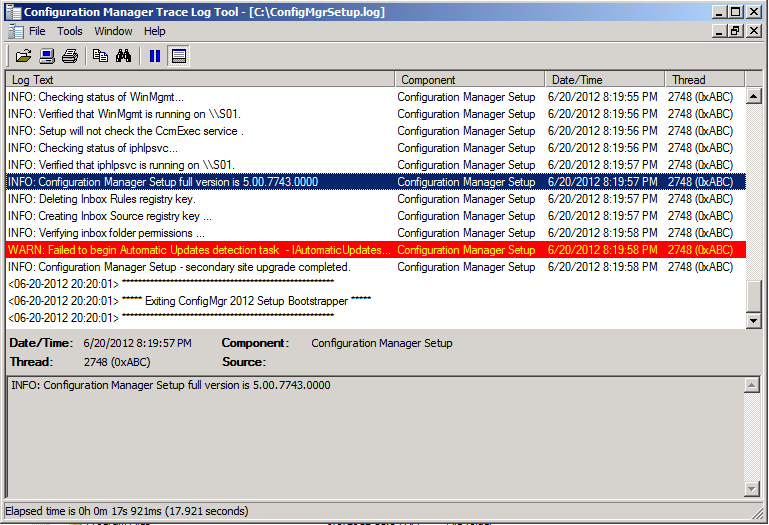Click the inner document Minimize button

(719, 31)
